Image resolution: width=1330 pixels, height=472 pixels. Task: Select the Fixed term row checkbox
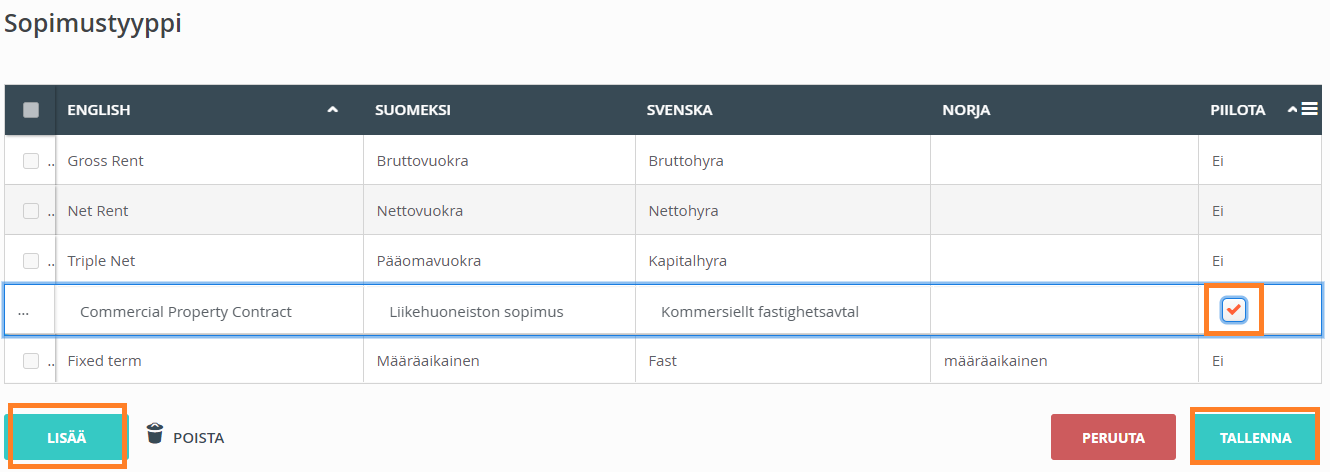[31, 361]
